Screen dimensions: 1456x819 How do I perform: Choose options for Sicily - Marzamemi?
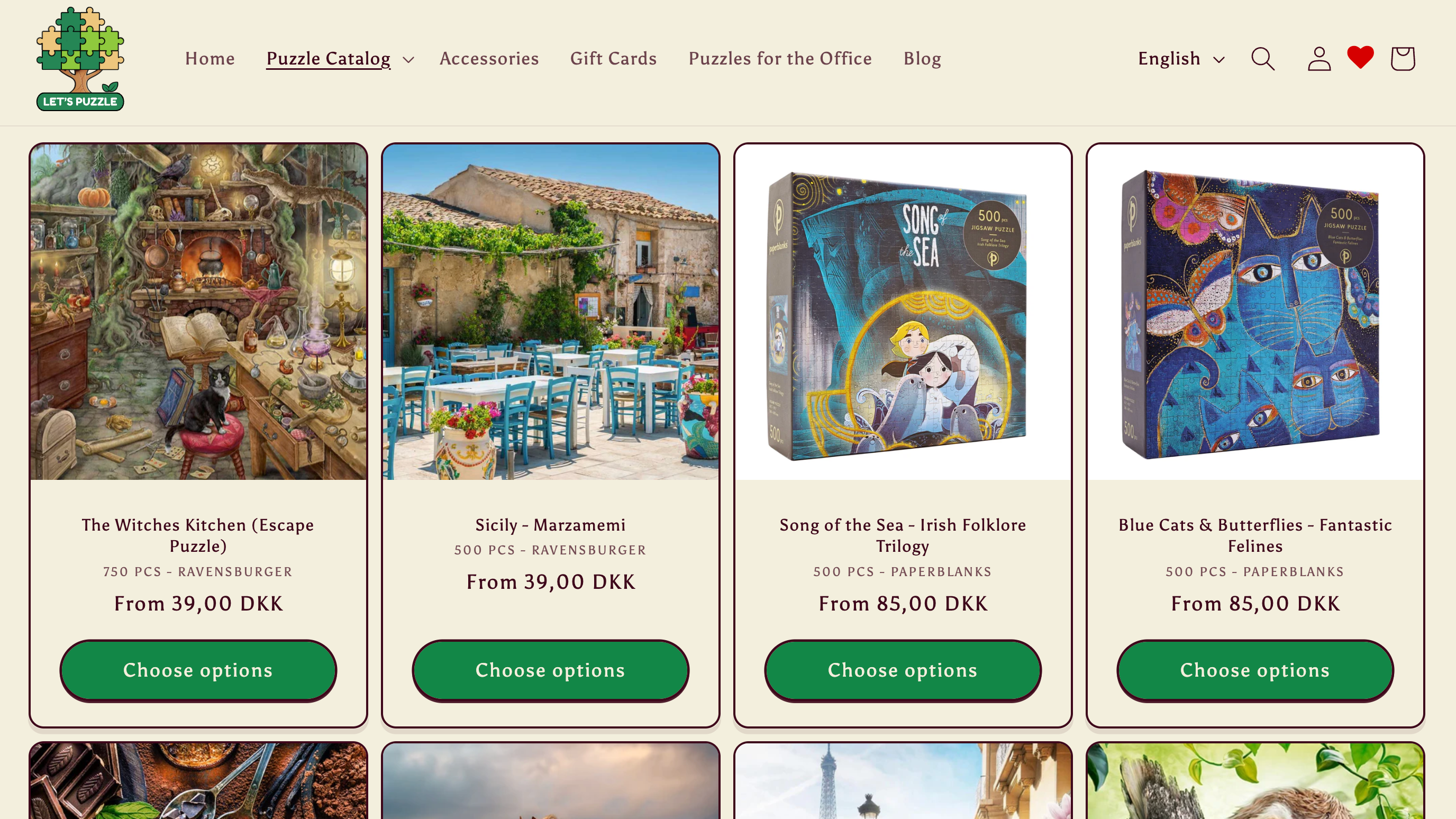551,670
